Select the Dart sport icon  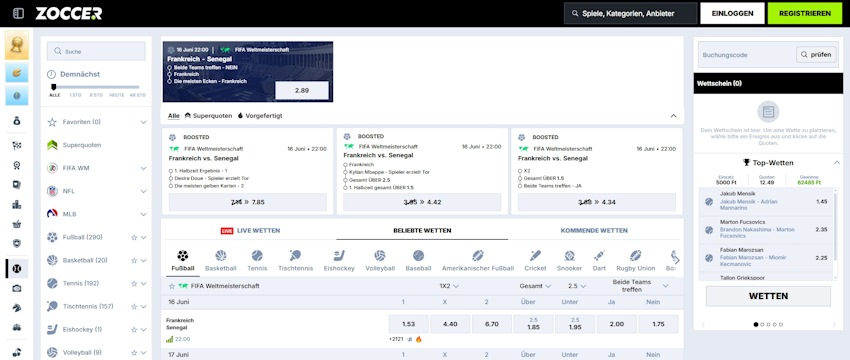[x=599, y=255]
